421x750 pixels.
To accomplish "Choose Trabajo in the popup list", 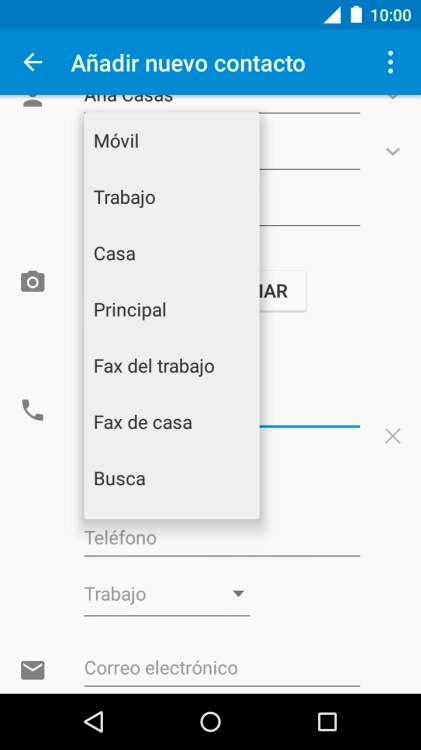I will pyautogui.click(x=172, y=198).
